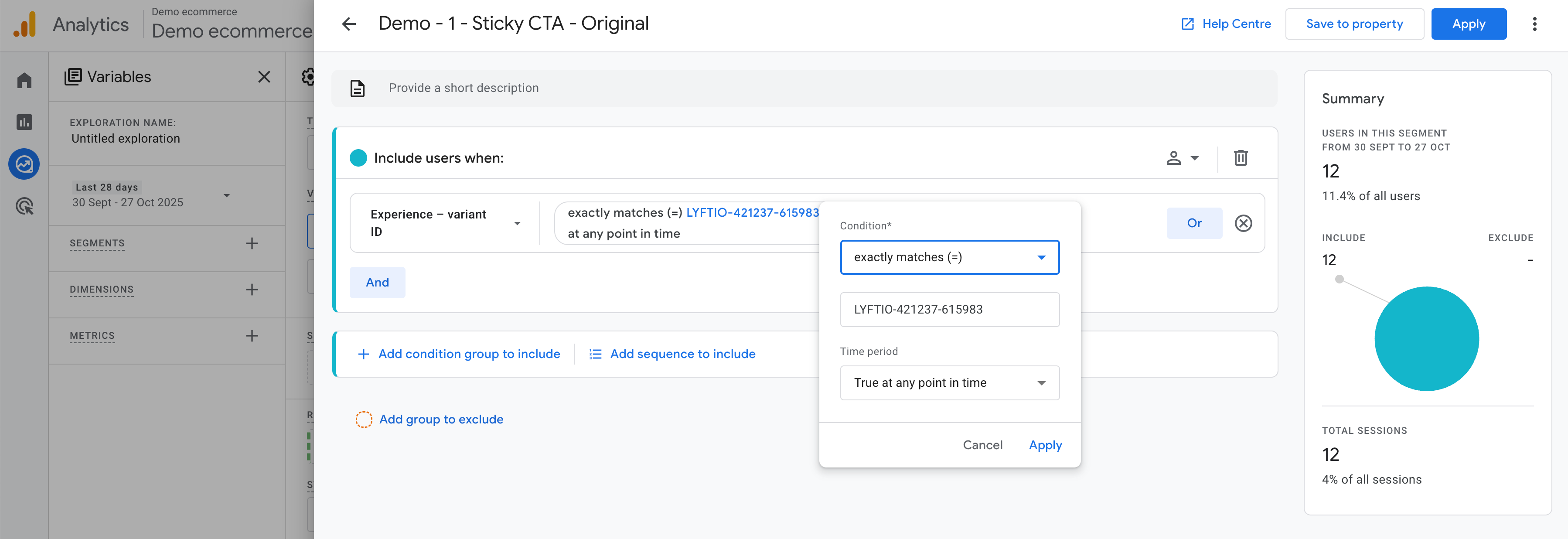Close the Variables panel
The height and width of the screenshot is (539, 1568).
pos(263,77)
